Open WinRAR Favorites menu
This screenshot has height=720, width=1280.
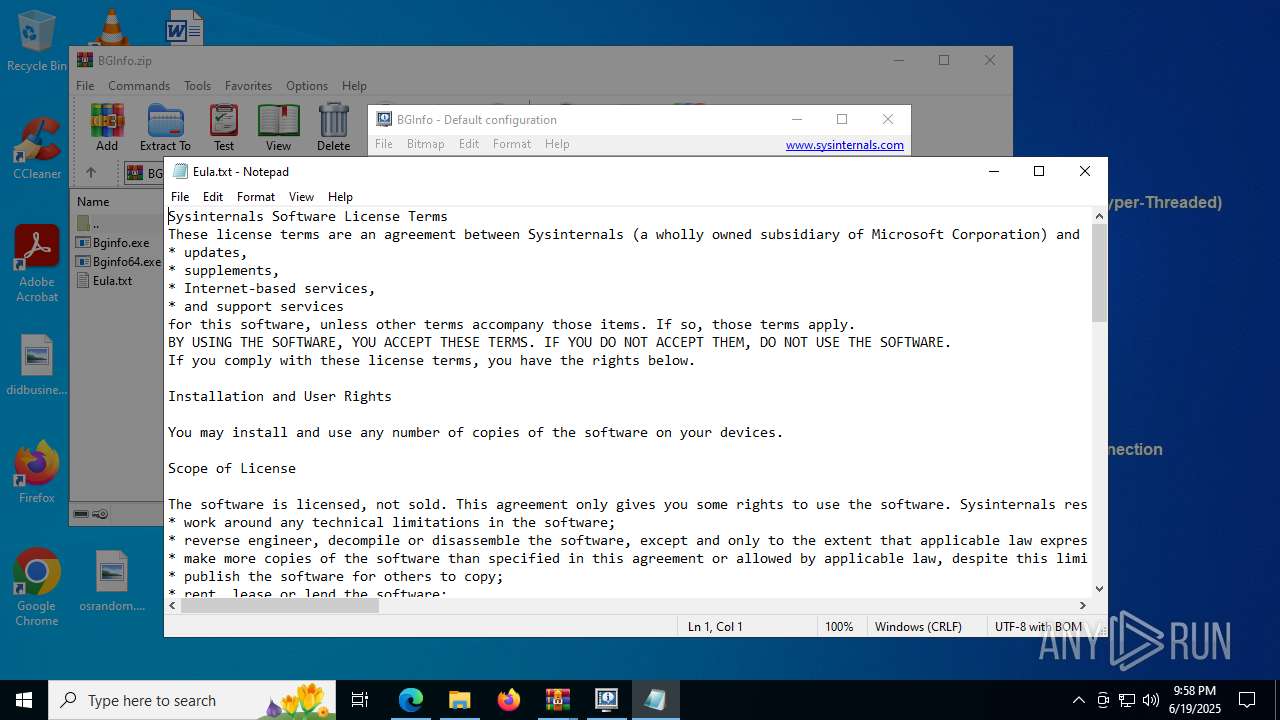pyautogui.click(x=248, y=86)
